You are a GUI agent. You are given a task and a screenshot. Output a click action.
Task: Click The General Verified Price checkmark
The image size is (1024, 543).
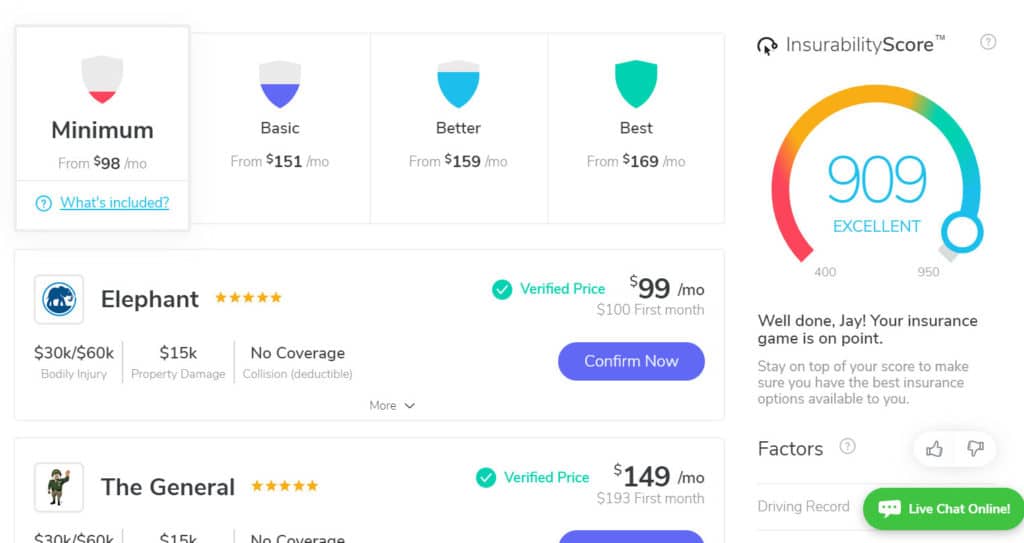click(x=486, y=477)
